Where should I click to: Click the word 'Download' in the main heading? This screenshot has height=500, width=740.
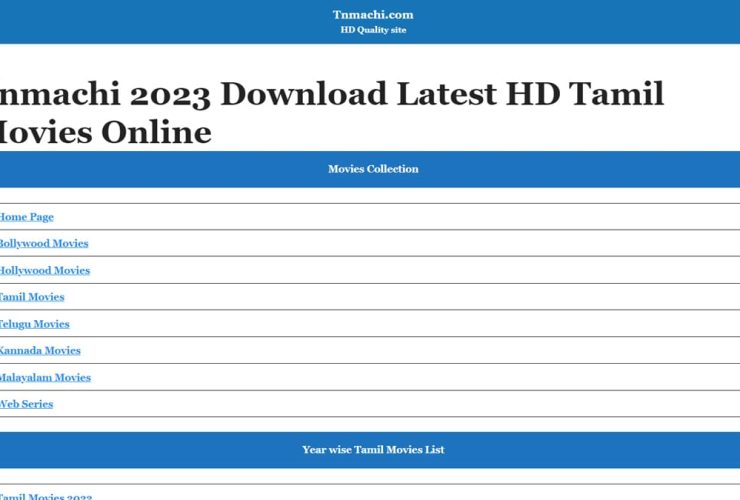pyautogui.click(x=304, y=94)
